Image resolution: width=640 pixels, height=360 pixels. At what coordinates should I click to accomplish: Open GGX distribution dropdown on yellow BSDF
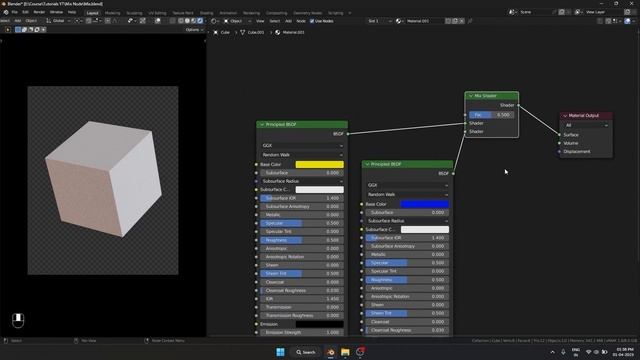tap(302, 146)
